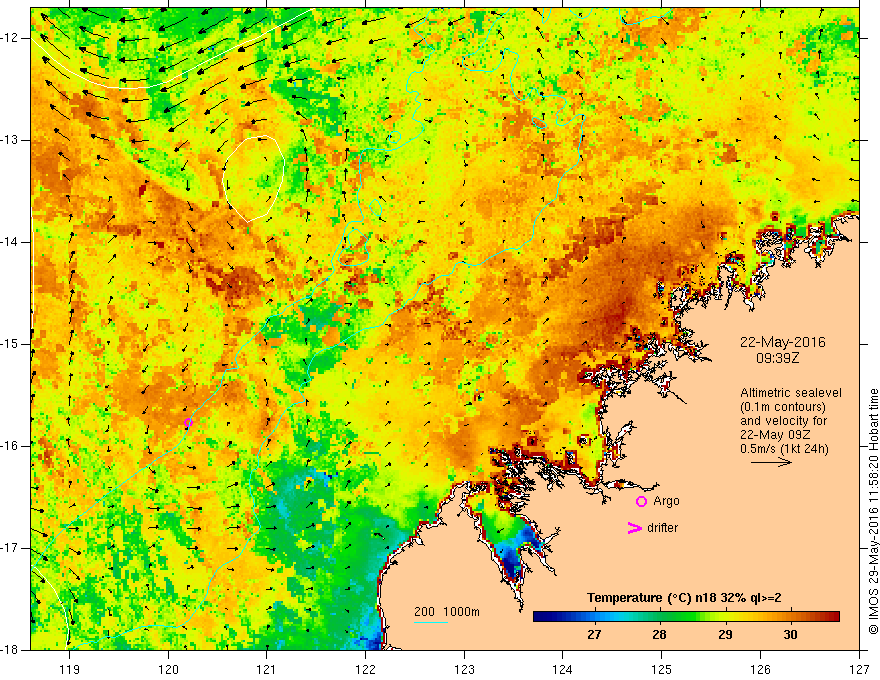Click the latitude label -13
880x680 pixels.
point(10,140)
